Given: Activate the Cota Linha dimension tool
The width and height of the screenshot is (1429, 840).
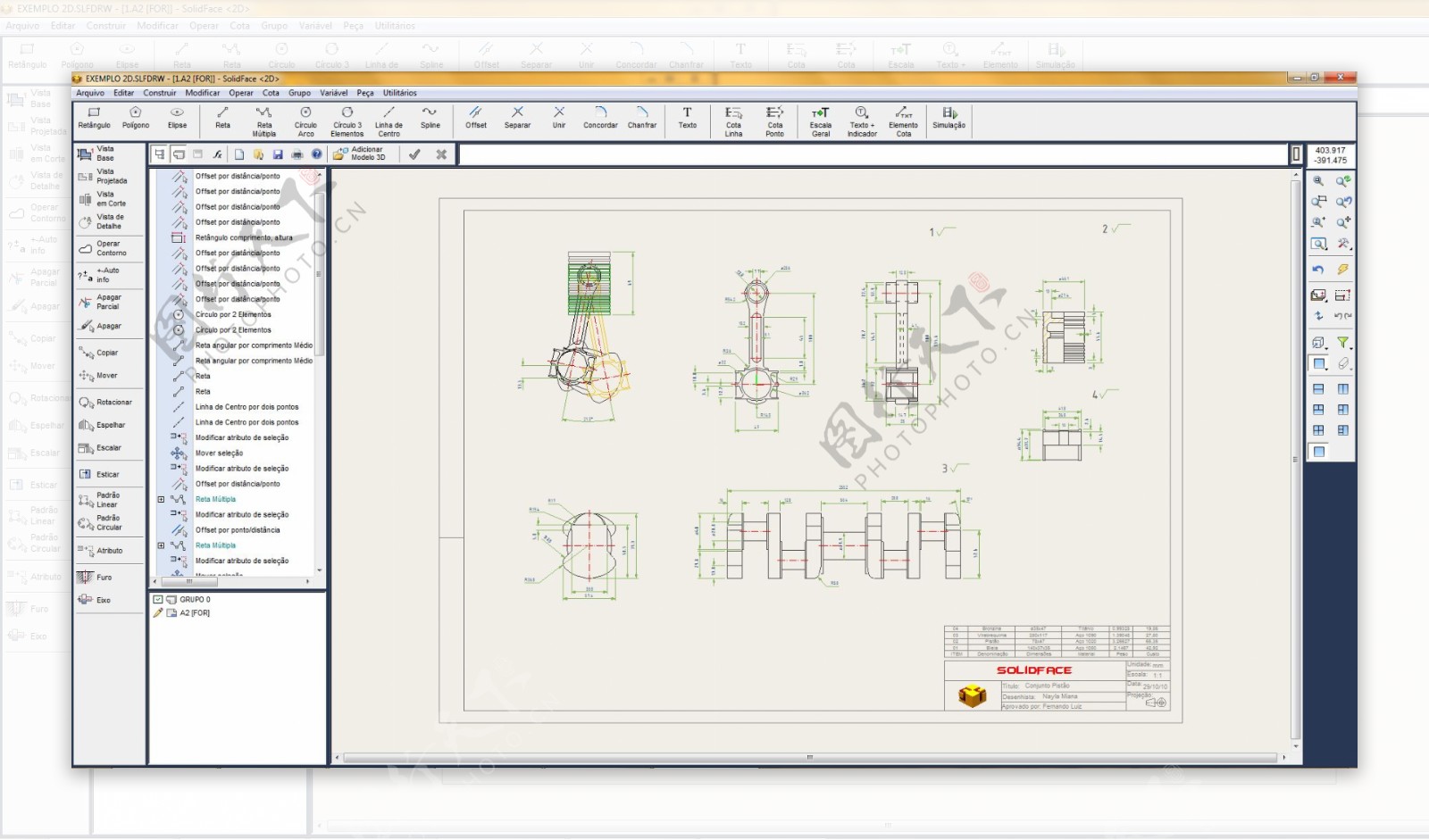Looking at the screenshot, I should (x=733, y=121).
